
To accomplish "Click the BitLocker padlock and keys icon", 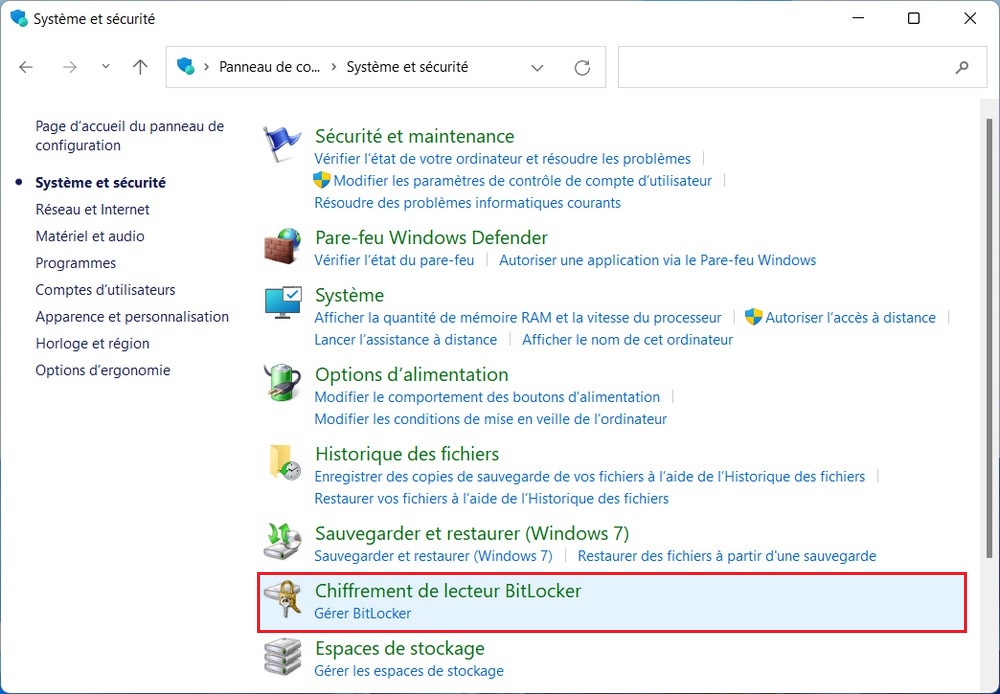I will point(283,599).
